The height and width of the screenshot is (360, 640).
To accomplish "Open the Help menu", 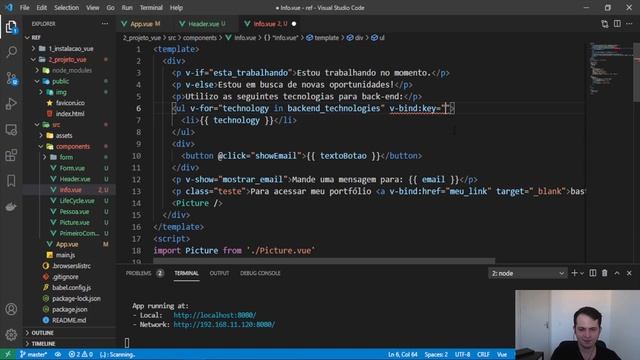I will [176, 8].
